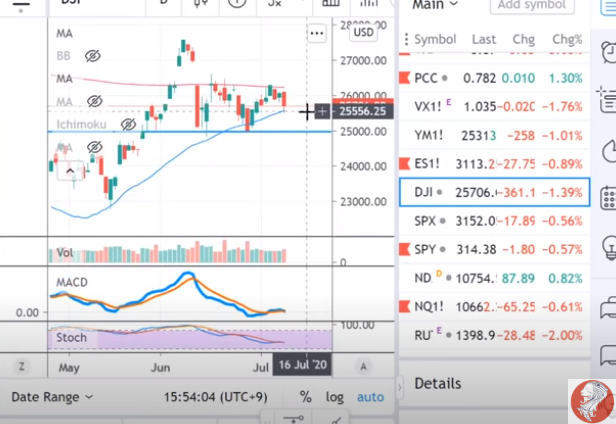Show the hidden Ichimoku indicator via eye icon

click(128, 125)
